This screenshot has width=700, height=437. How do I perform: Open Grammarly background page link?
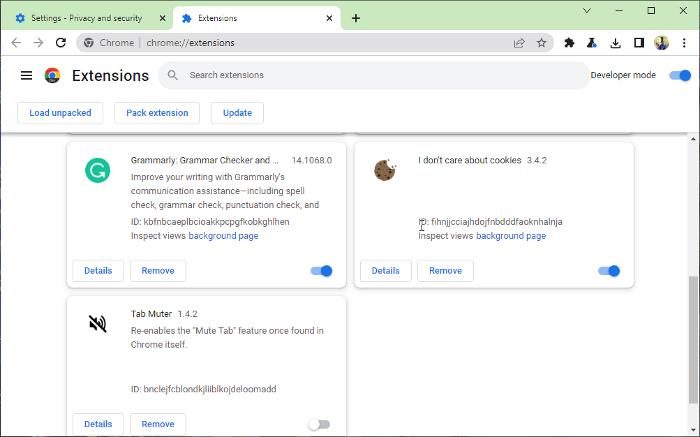pos(223,236)
